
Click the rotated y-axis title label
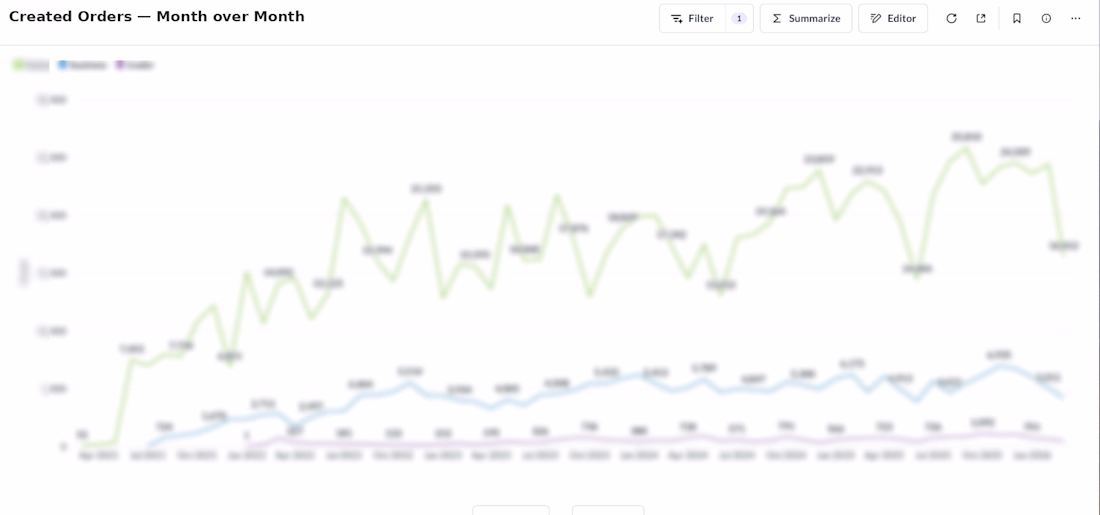coord(24,272)
